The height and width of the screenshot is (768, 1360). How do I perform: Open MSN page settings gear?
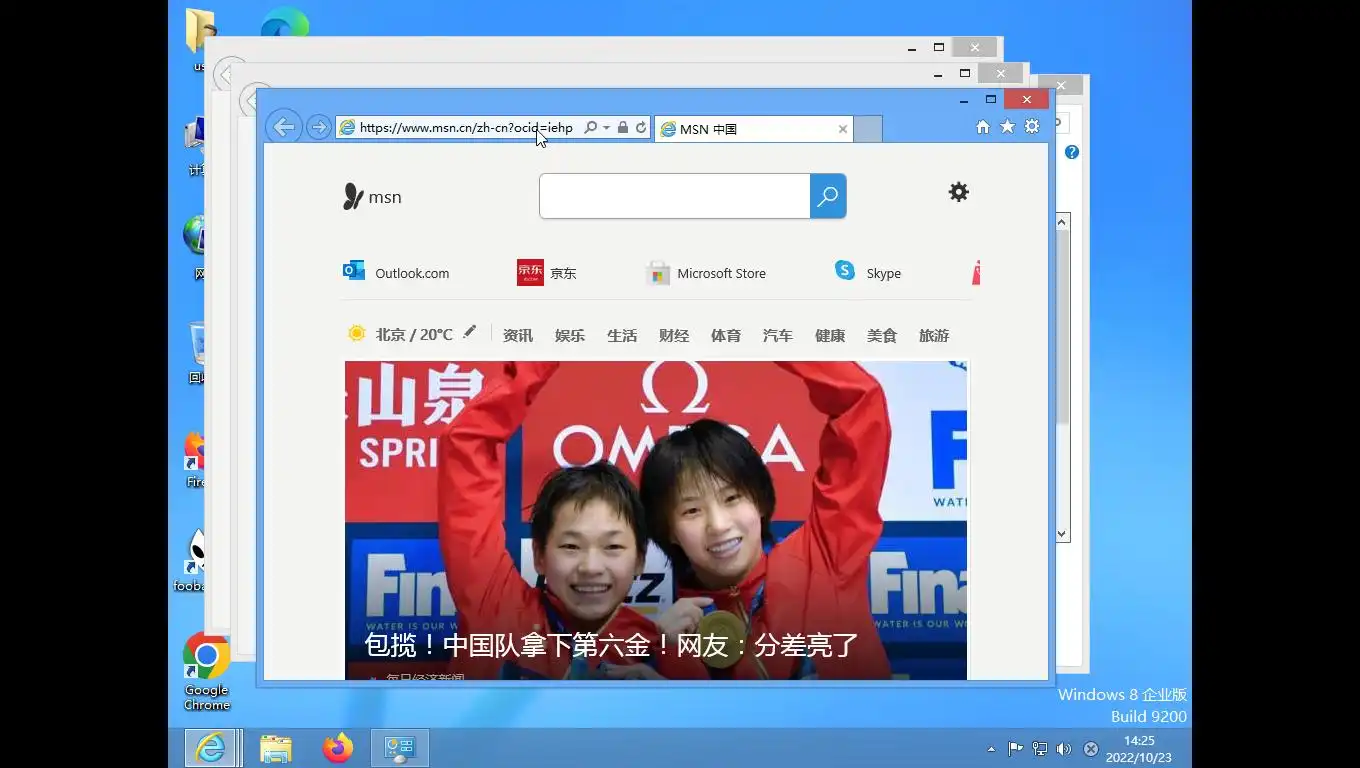(x=958, y=192)
